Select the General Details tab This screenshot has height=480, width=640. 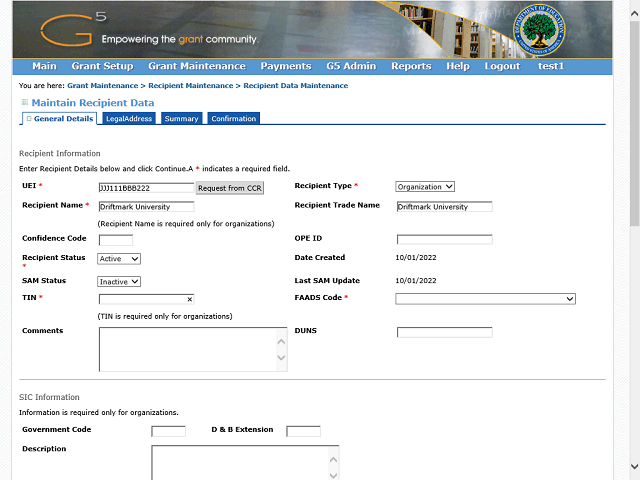click(60, 118)
